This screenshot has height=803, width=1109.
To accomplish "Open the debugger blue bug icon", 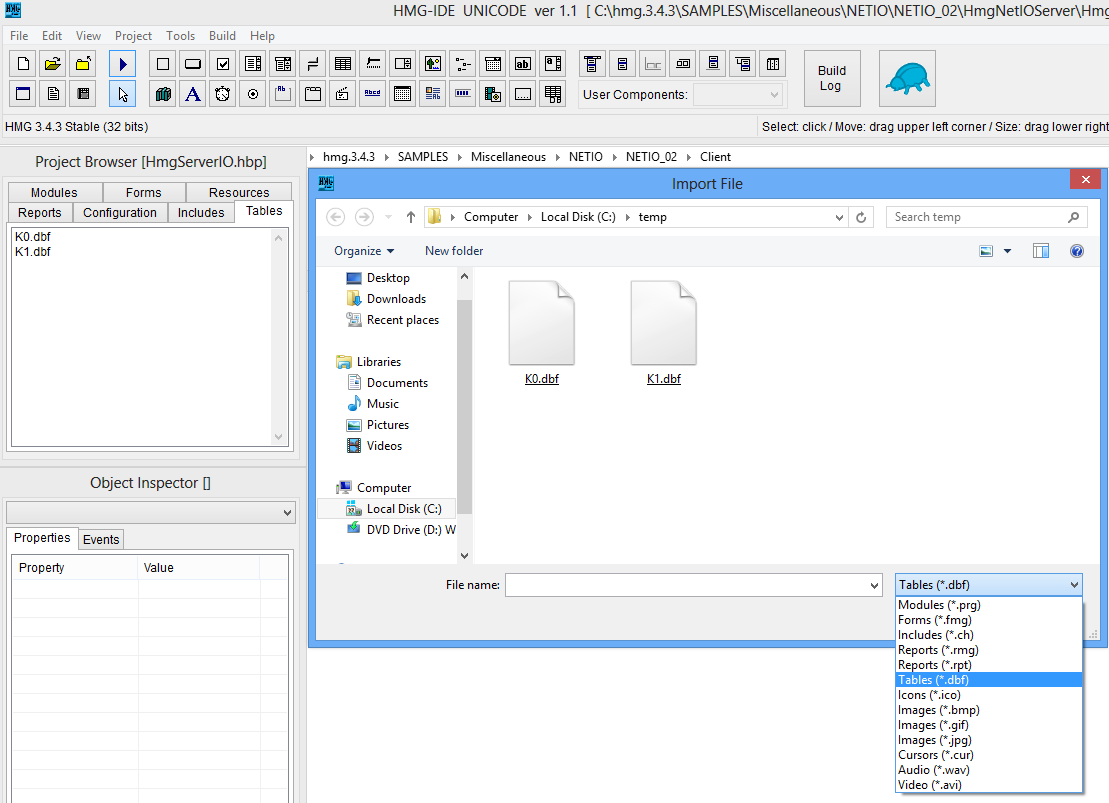I will [907, 79].
